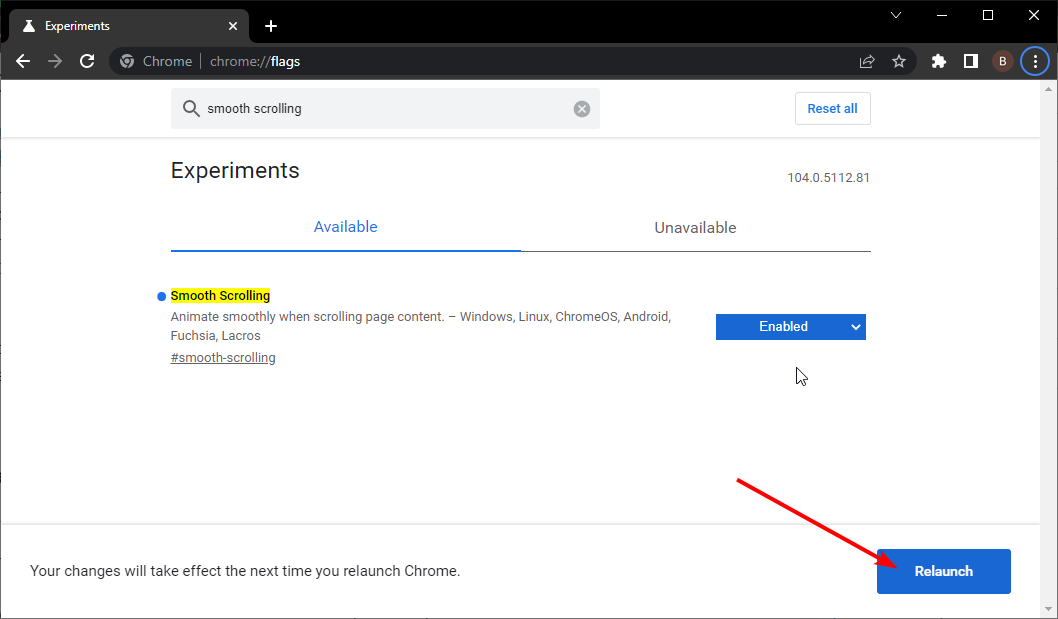Minimize the Chrome window
The width and height of the screenshot is (1058, 619).
[x=942, y=15]
